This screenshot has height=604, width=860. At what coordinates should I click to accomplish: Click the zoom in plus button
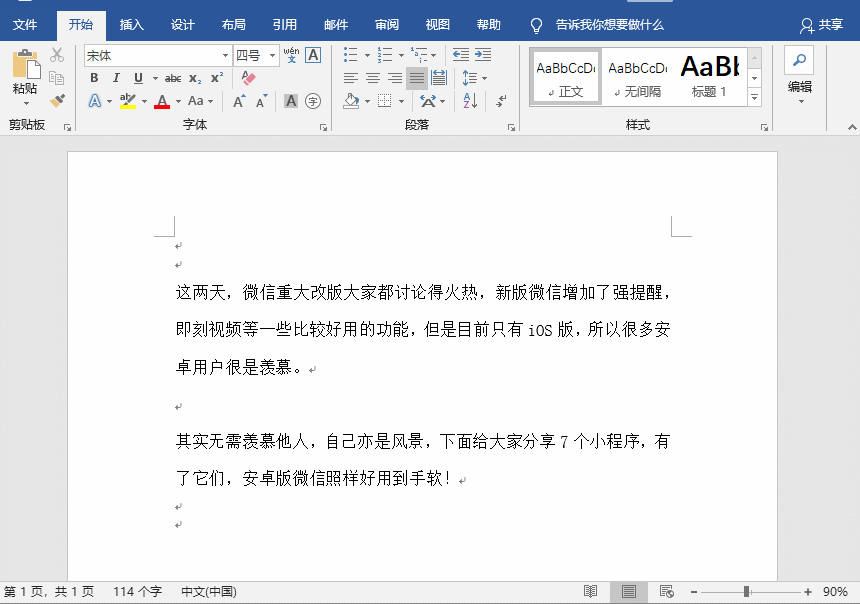[807, 592]
